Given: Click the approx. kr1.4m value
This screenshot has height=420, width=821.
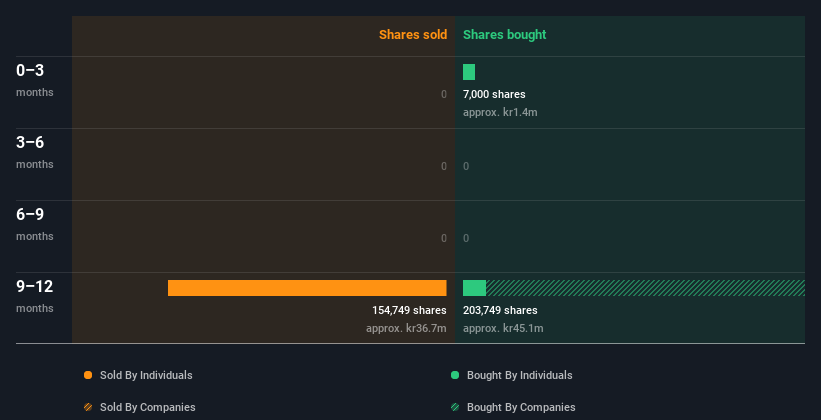Looking at the screenshot, I should (500, 113).
